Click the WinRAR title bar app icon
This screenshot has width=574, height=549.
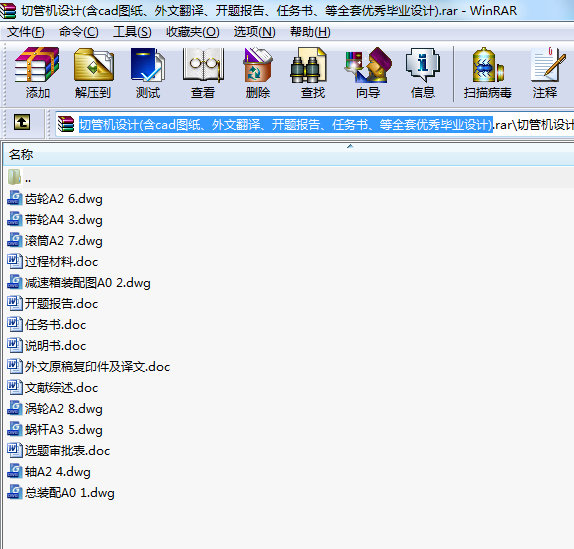(8, 11)
